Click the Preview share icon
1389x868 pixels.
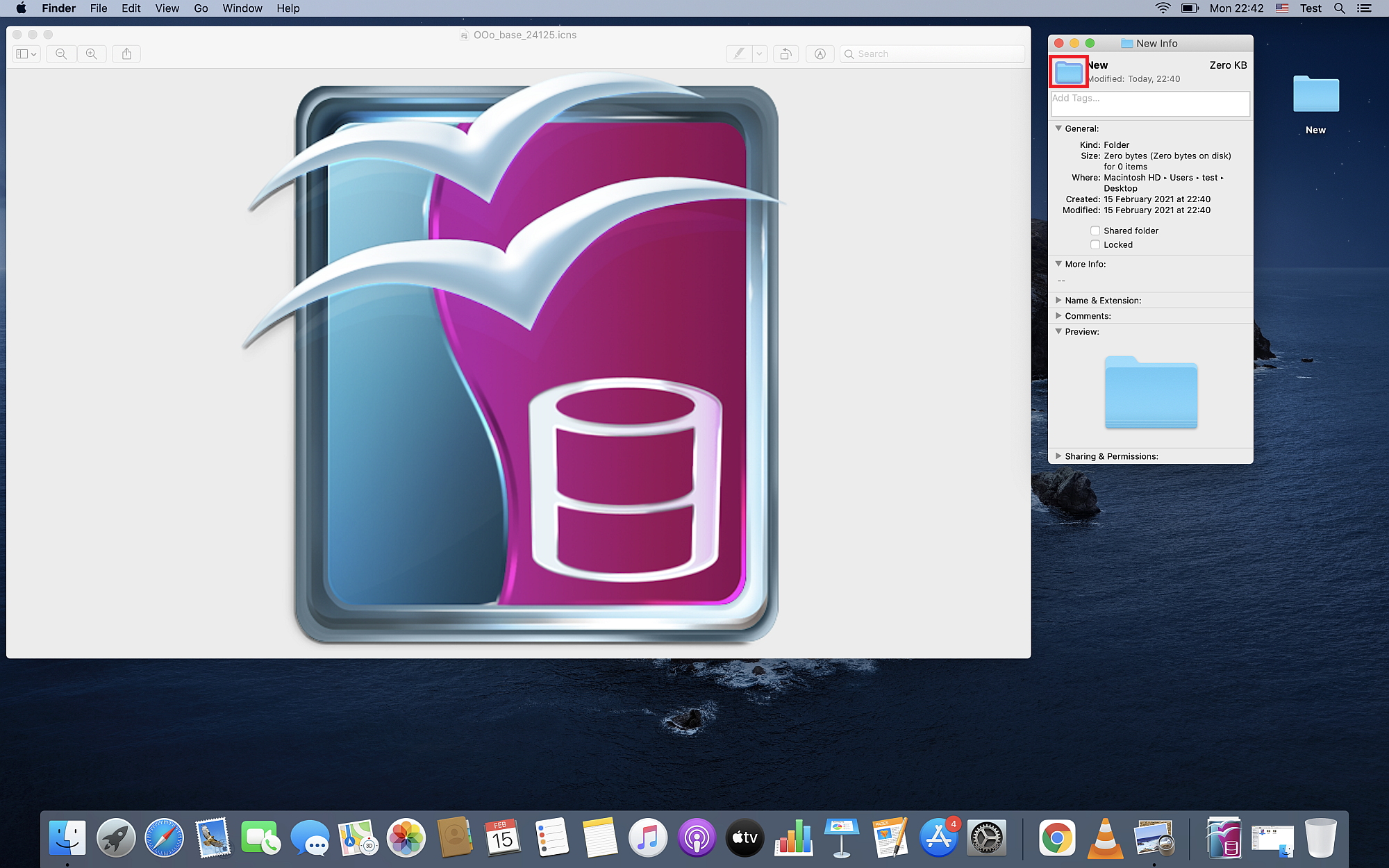126,53
